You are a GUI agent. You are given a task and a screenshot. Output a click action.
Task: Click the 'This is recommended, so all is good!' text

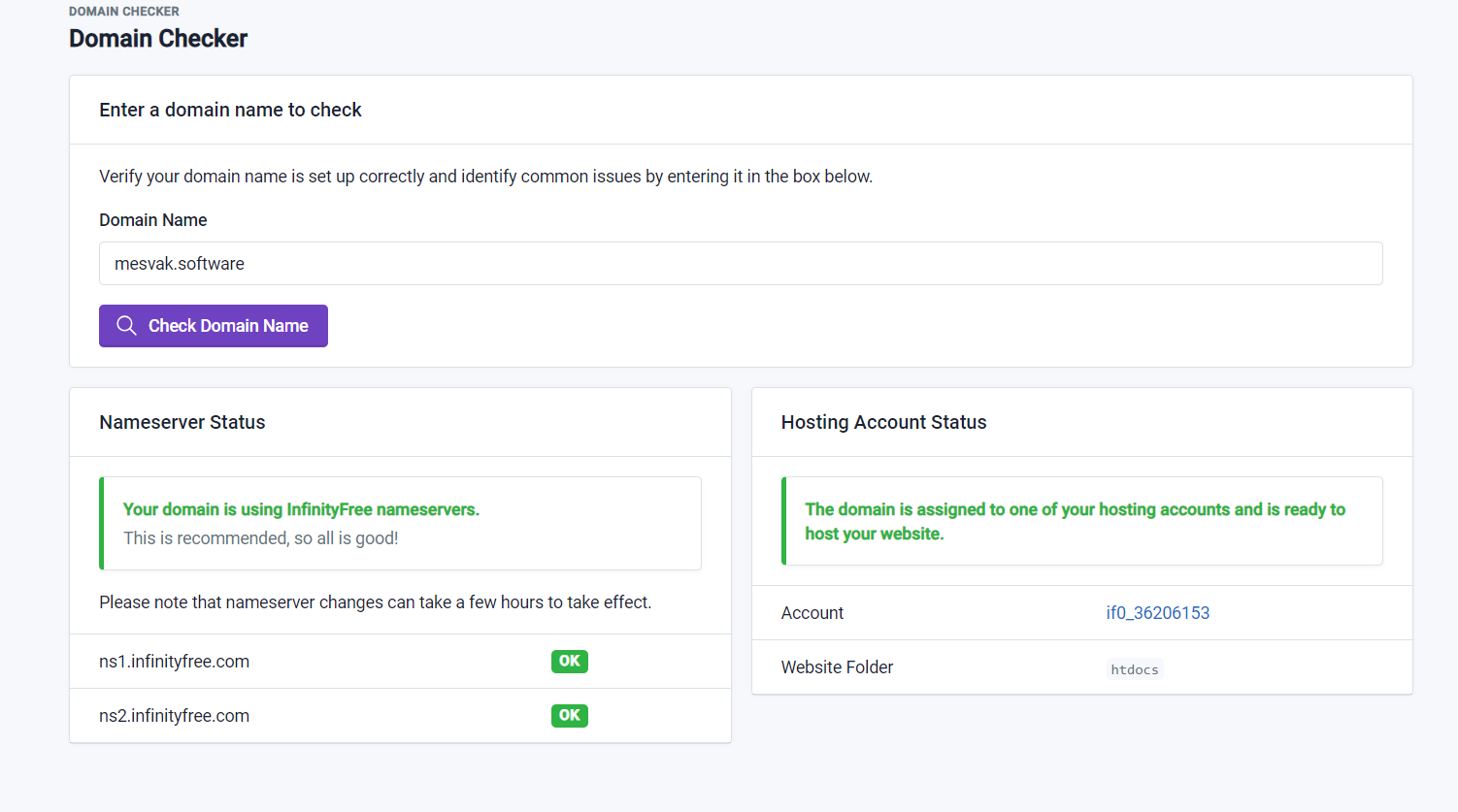click(x=261, y=538)
